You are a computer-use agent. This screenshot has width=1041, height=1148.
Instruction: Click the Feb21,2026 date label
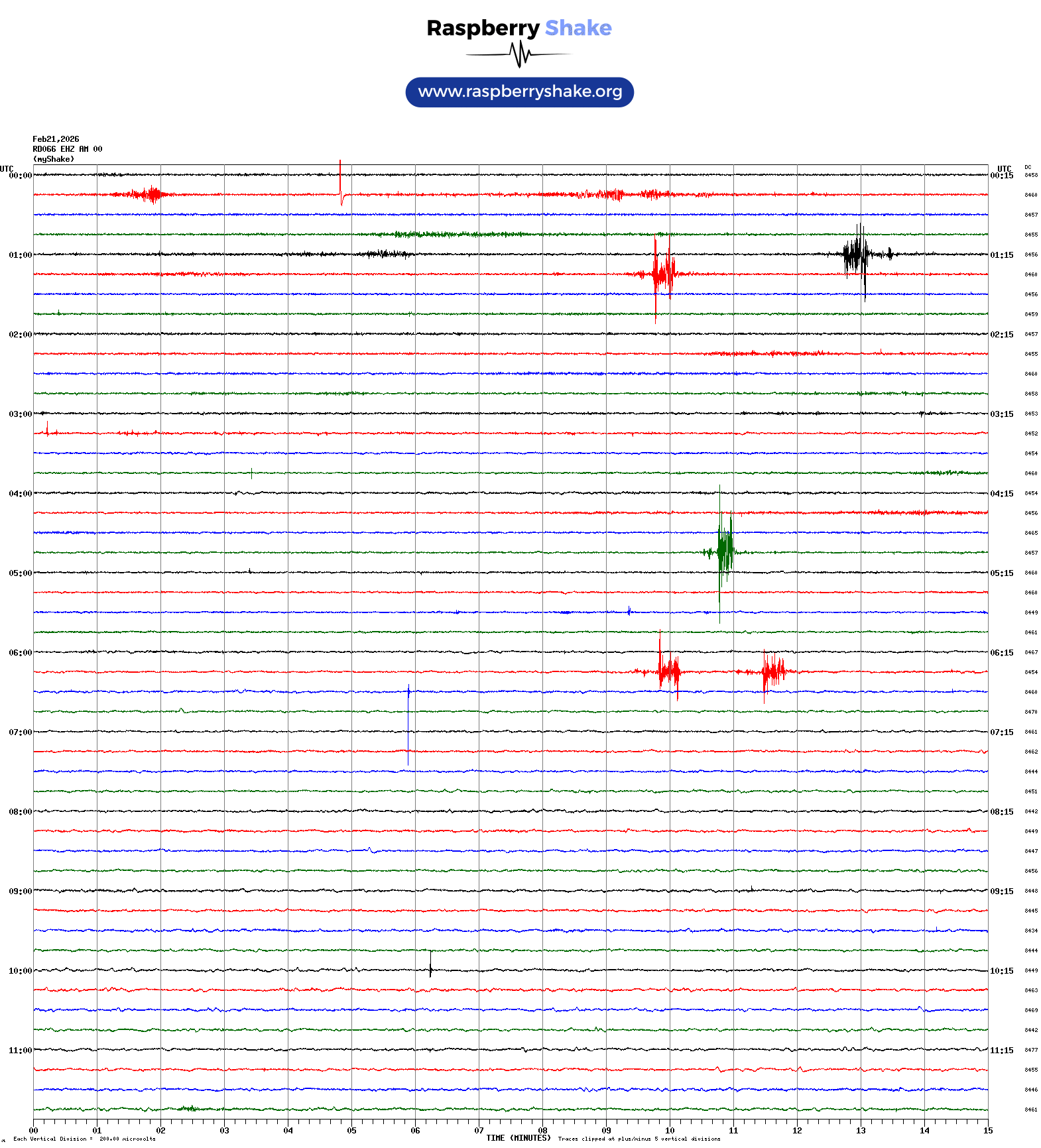pos(56,139)
